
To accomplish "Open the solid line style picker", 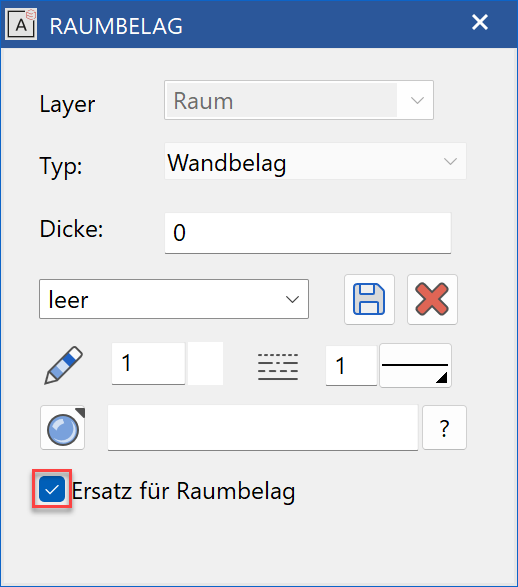I will 415,365.
